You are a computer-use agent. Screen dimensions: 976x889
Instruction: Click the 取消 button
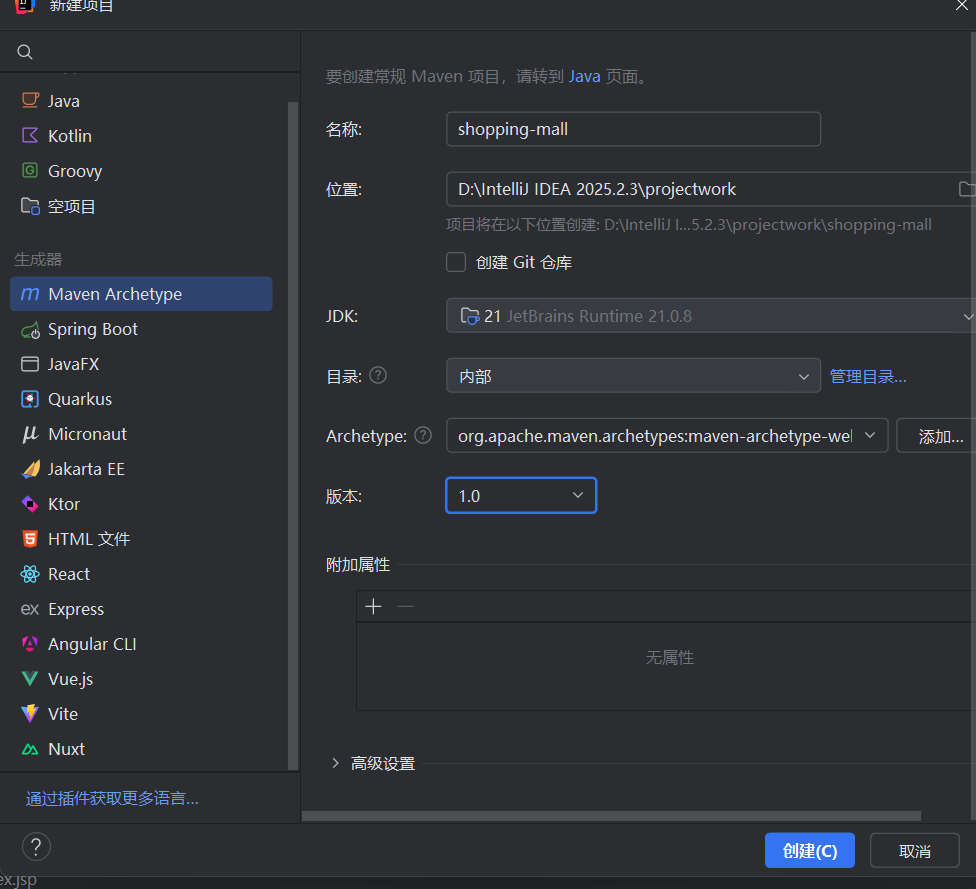914,850
